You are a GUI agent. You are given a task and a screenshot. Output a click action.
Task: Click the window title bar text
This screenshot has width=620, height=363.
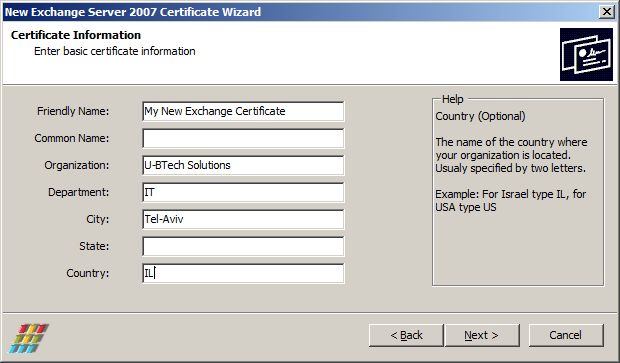click(132, 12)
